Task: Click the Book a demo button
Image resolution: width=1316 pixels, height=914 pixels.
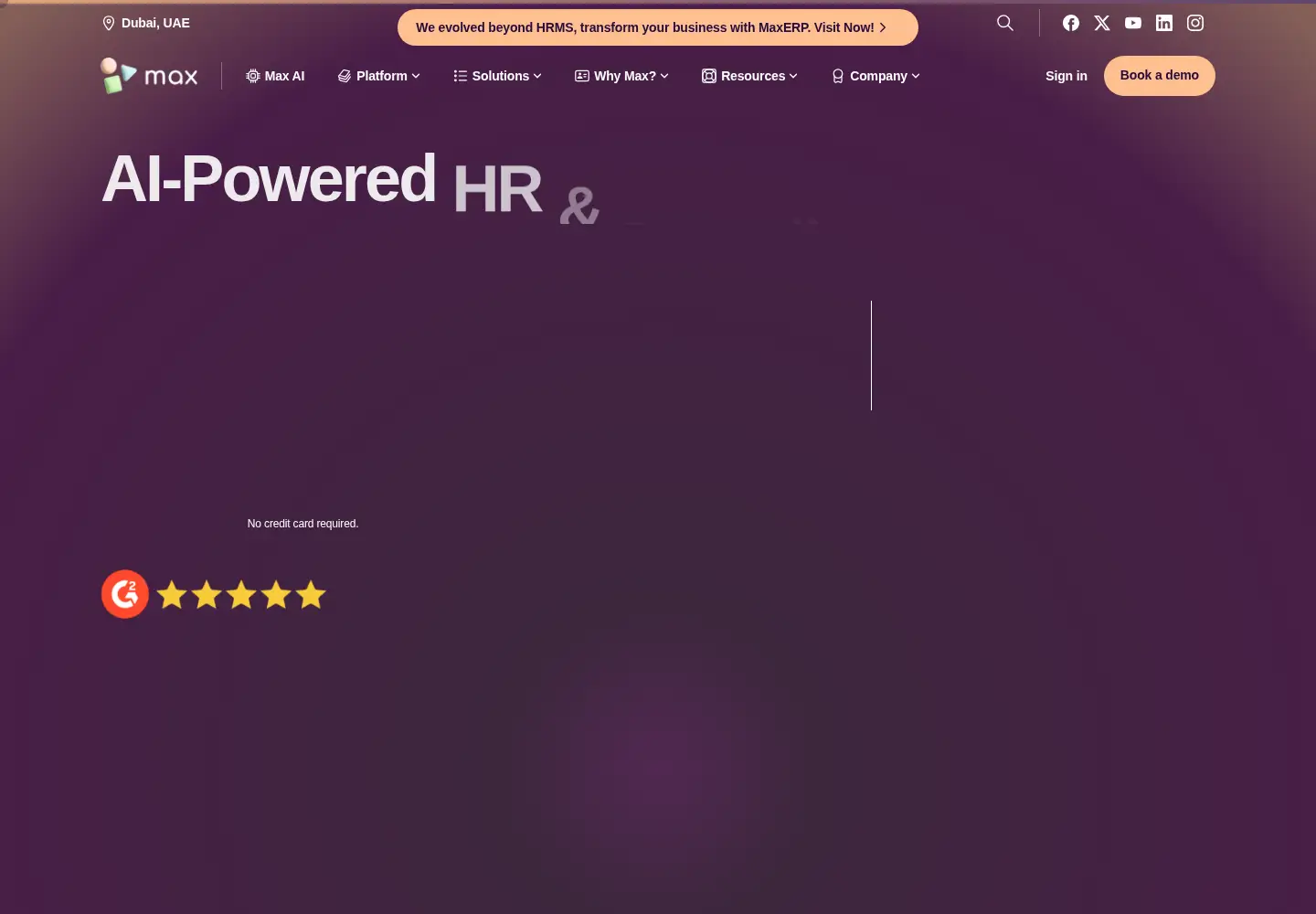Action: tap(1160, 76)
